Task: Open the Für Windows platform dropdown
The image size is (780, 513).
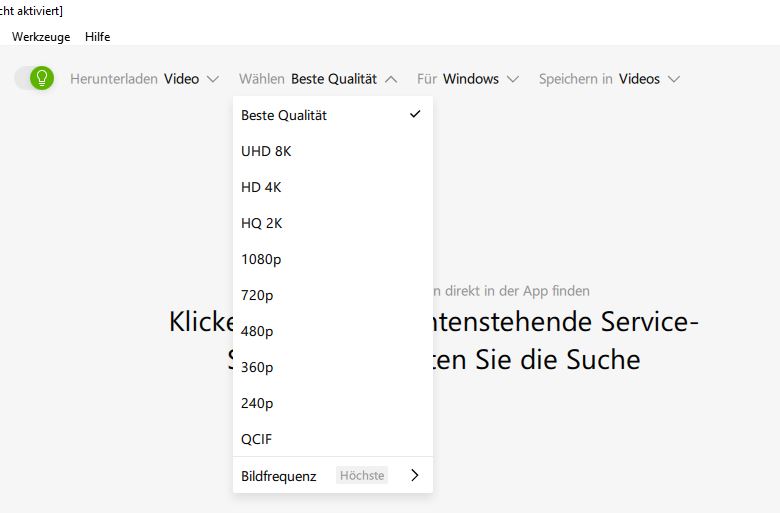Action: [468, 79]
